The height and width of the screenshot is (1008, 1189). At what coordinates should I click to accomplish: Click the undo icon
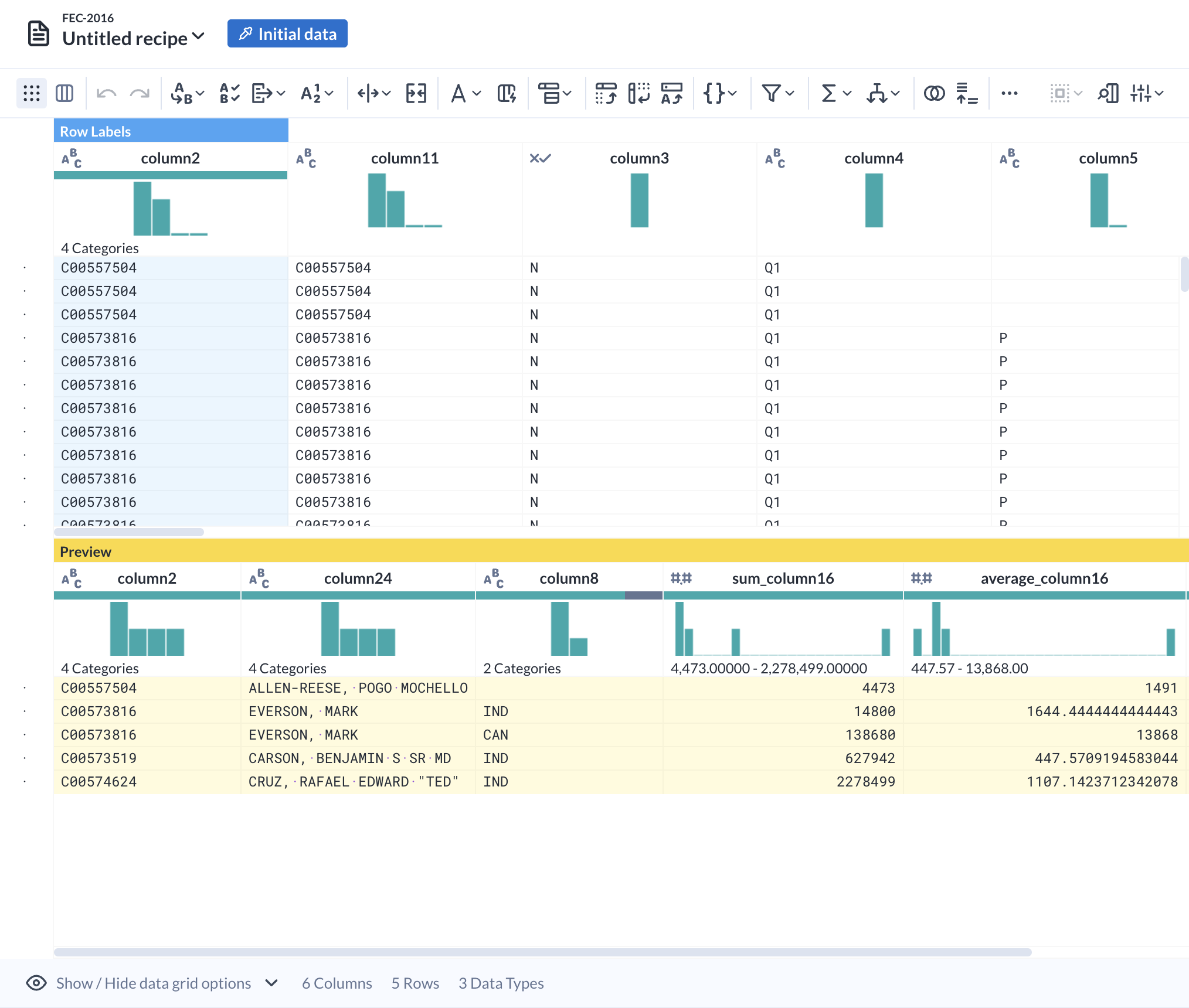107,93
